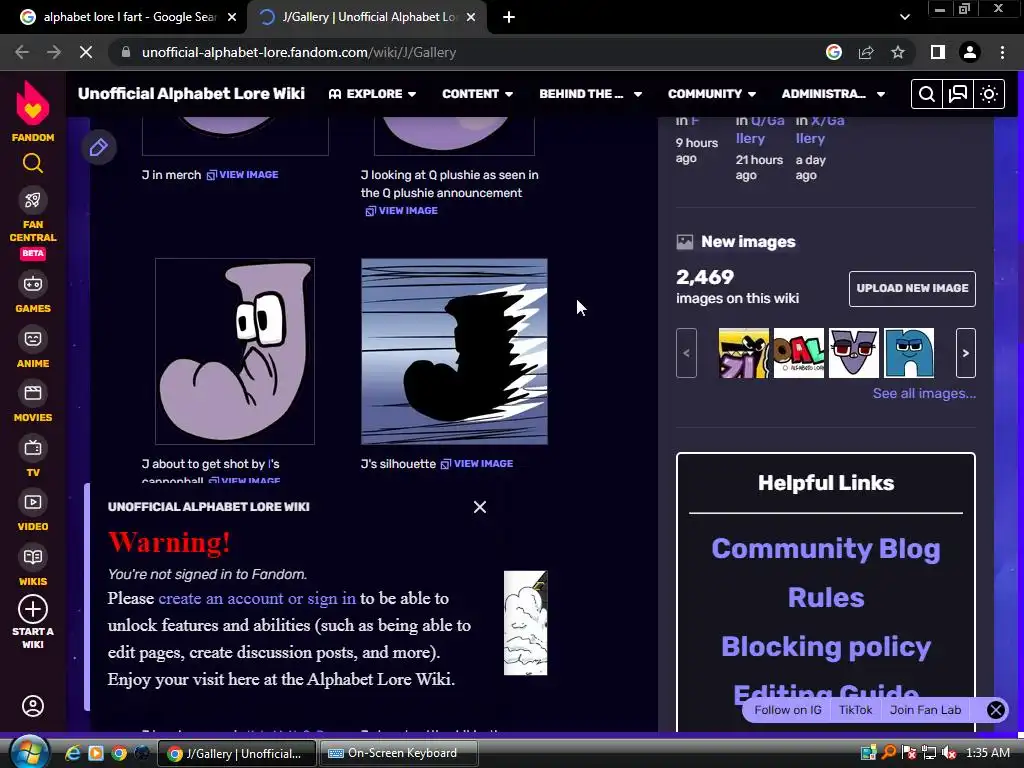Click the address bar URL field
Screen dimensions: 1024x768
tap(464, 52)
